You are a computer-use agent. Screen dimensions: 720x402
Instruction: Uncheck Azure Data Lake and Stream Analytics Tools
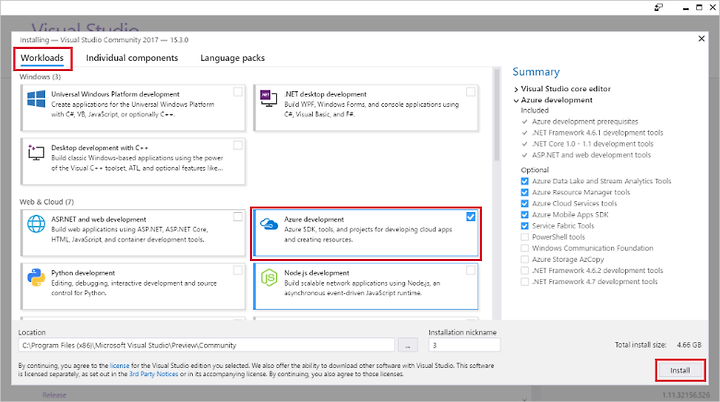click(x=524, y=181)
